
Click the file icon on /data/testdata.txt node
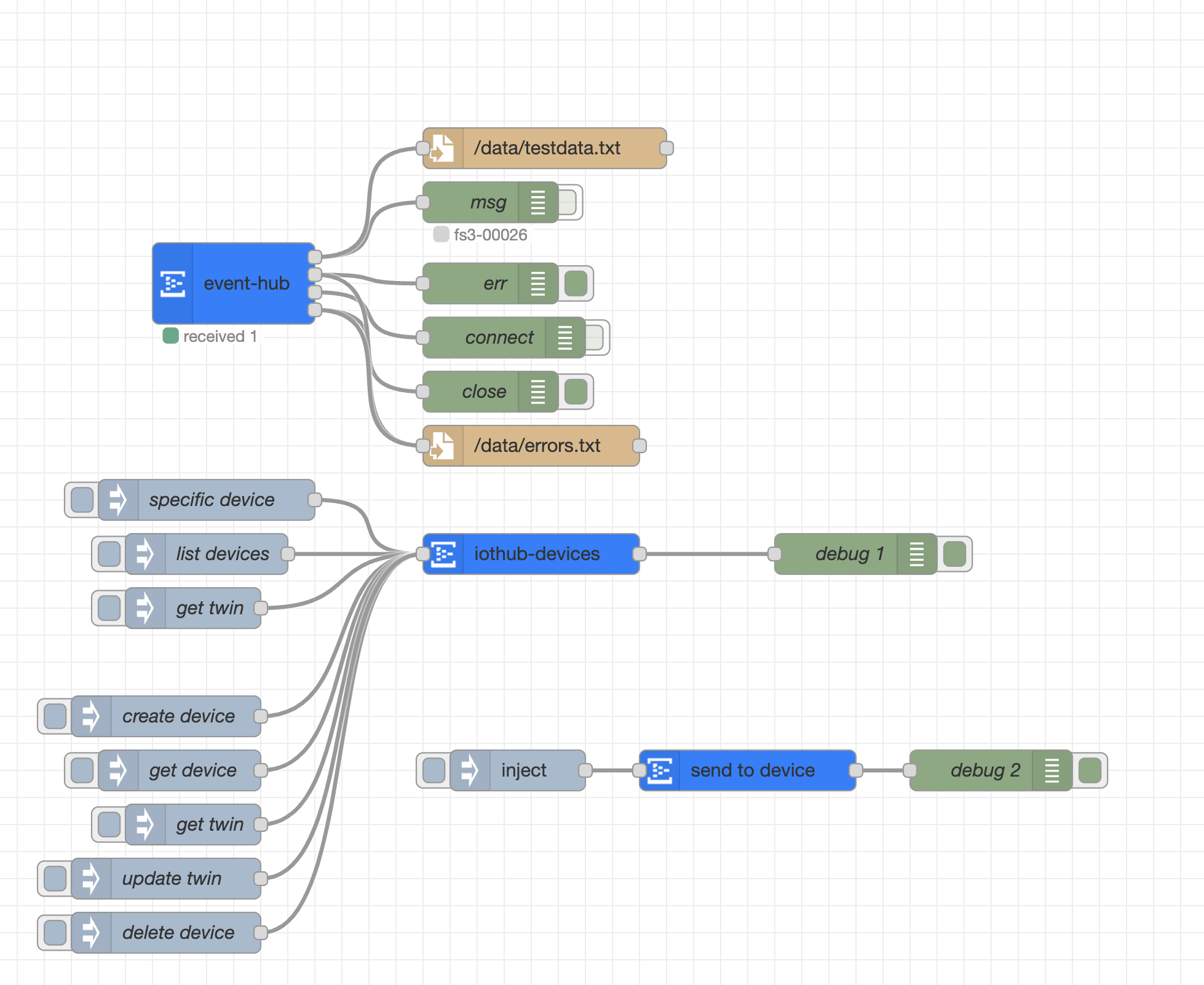point(443,148)
